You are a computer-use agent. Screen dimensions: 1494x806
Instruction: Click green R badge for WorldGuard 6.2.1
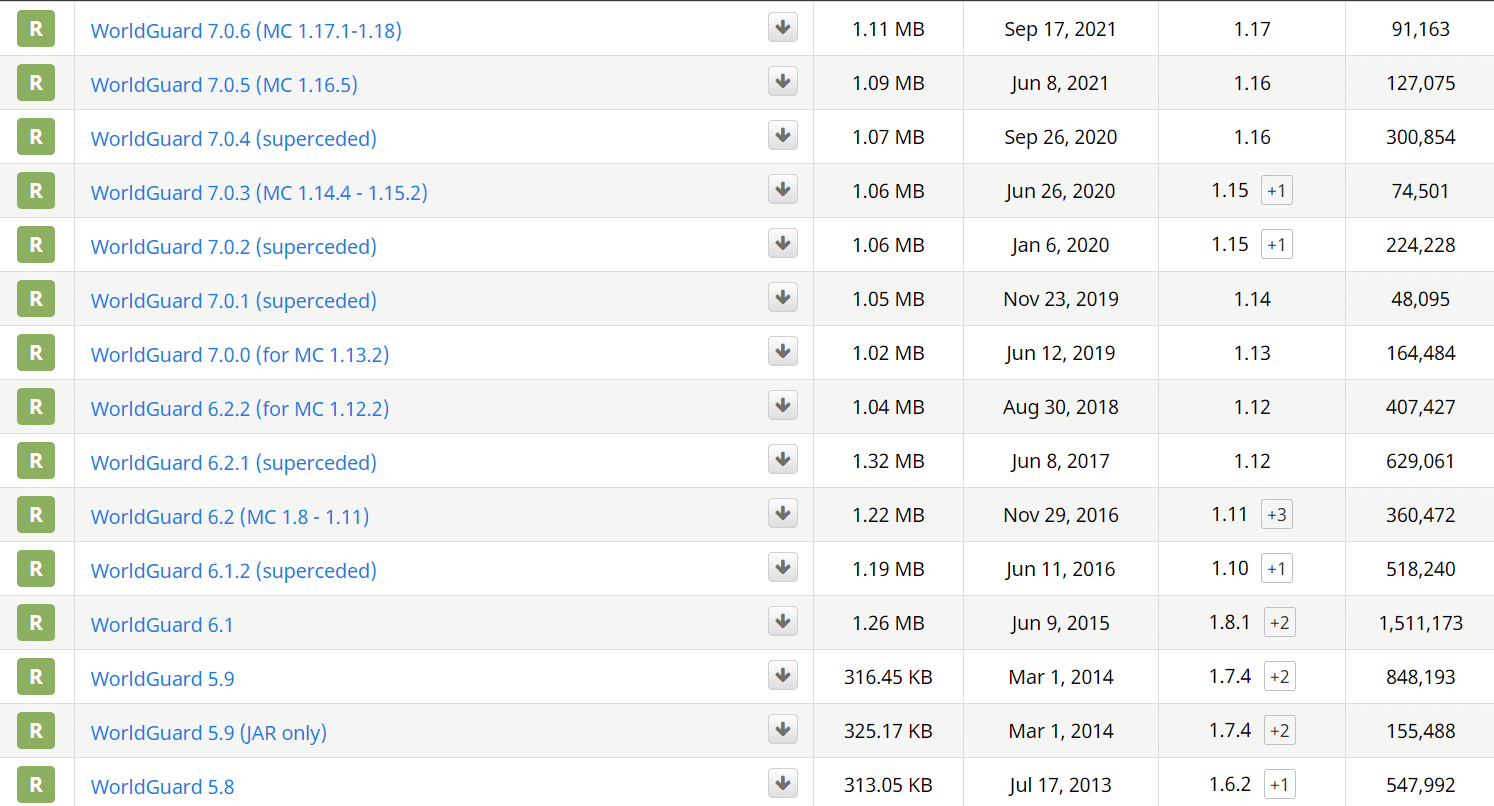[x=36, y=461]
